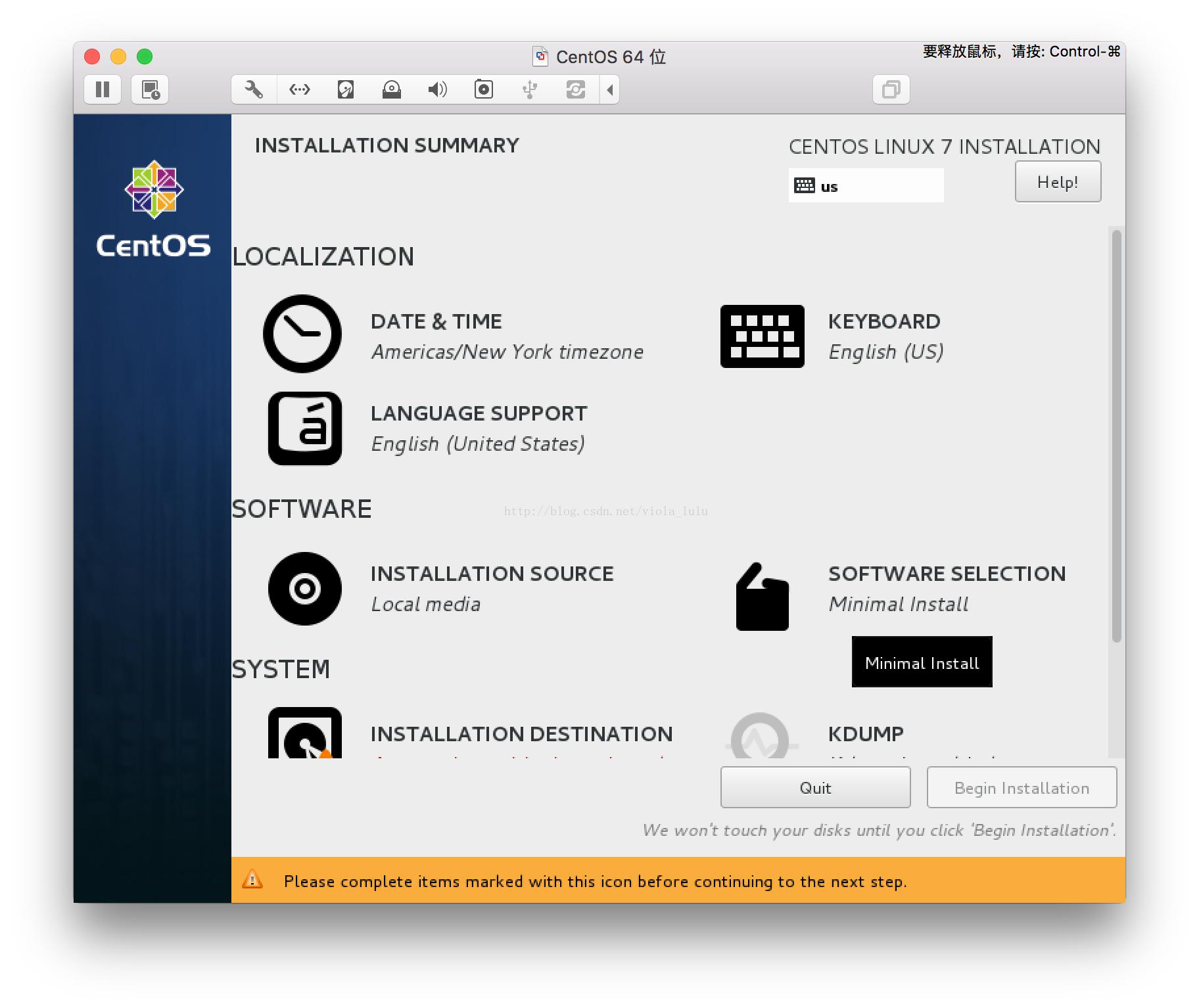
Task: Click the warning triangle icon in orange bar
Action: 252,879
